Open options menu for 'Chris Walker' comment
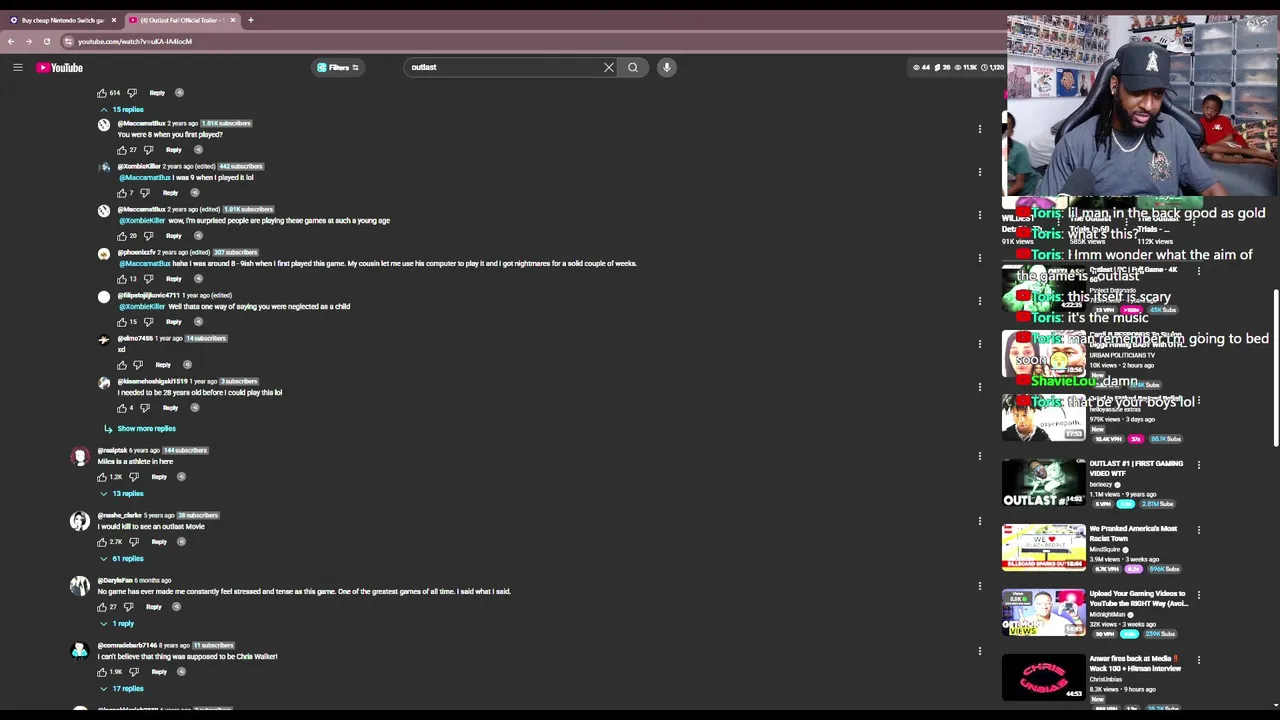This screenshot has height=720, width=1280. click(x=980, y=651)
